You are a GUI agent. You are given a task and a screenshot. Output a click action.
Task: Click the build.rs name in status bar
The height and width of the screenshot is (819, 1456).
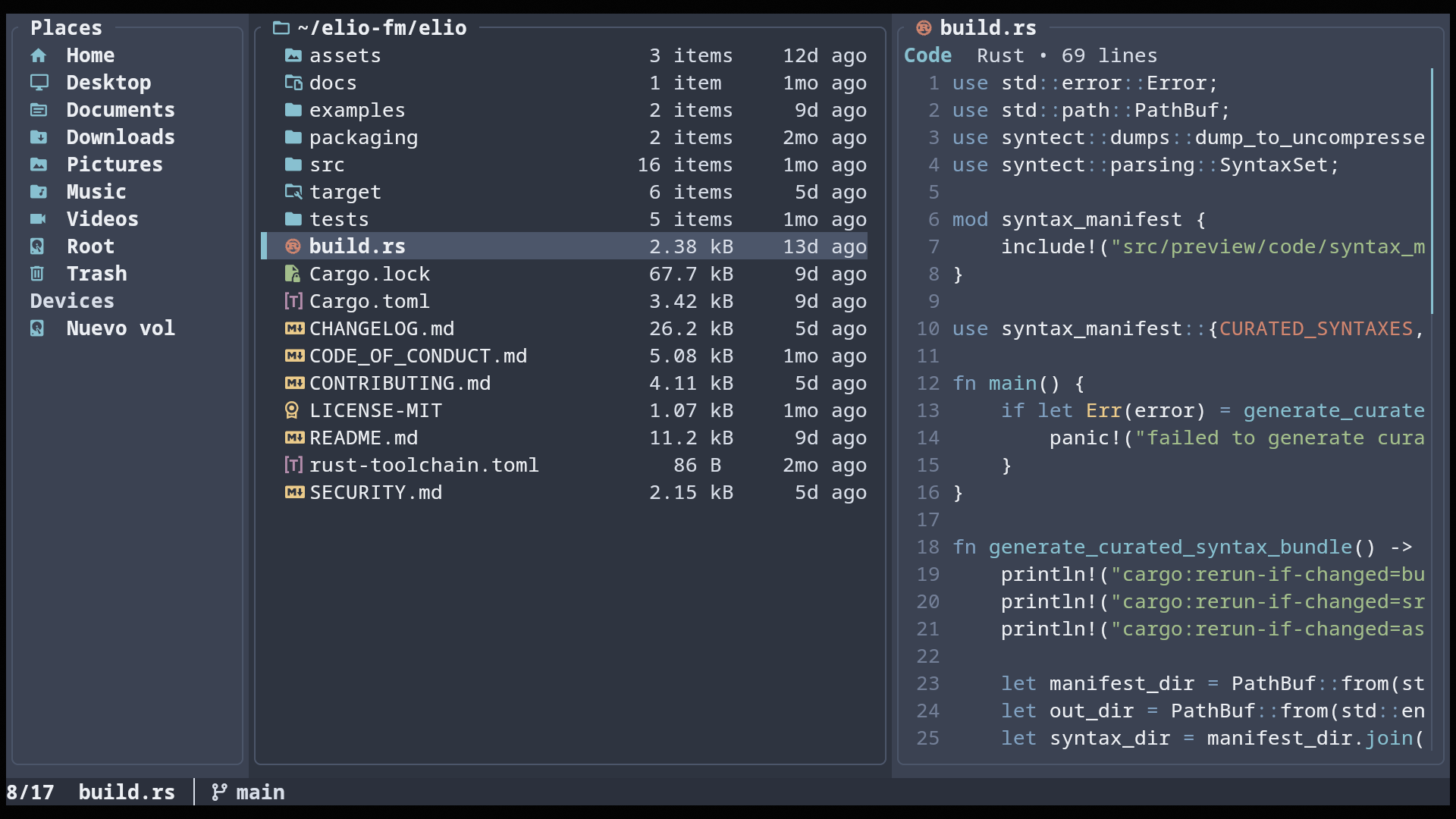[x=127, y=792]
